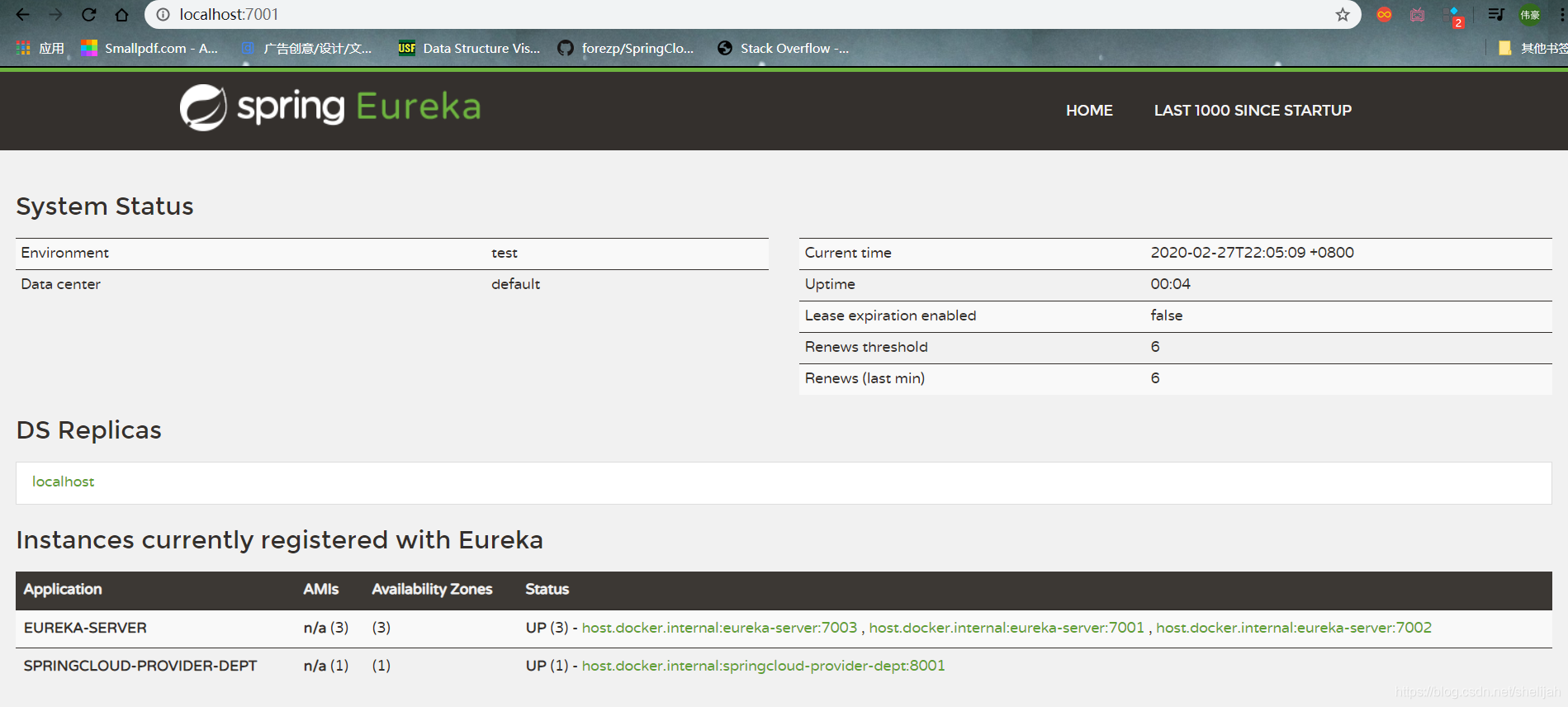
Task: Click the Status column header
Action: [x=547, y=589]
